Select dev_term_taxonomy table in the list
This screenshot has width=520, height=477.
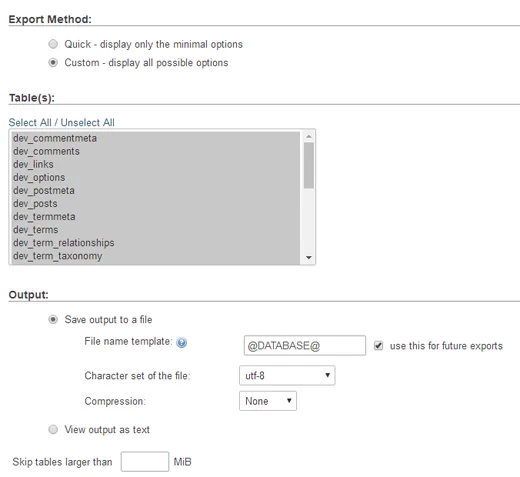click(x=156, y=256)
